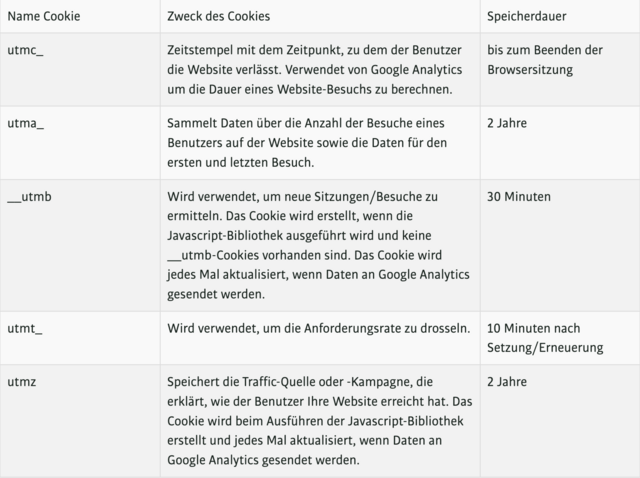Click the utma_ description starting 'Sammelt Daten'
640x478 pixels.
coord(307,143)
